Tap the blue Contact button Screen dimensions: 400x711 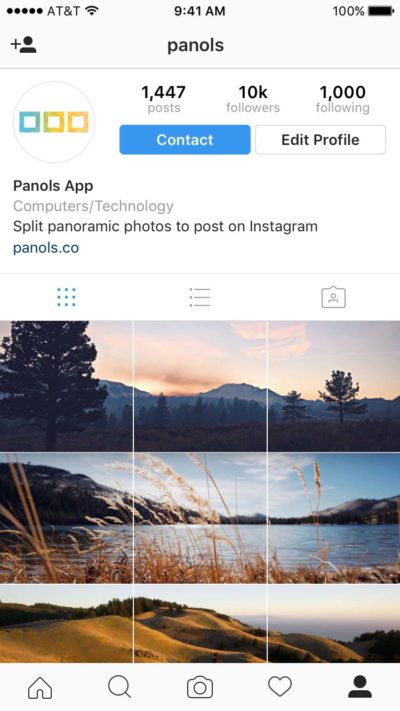click(185, 140)
